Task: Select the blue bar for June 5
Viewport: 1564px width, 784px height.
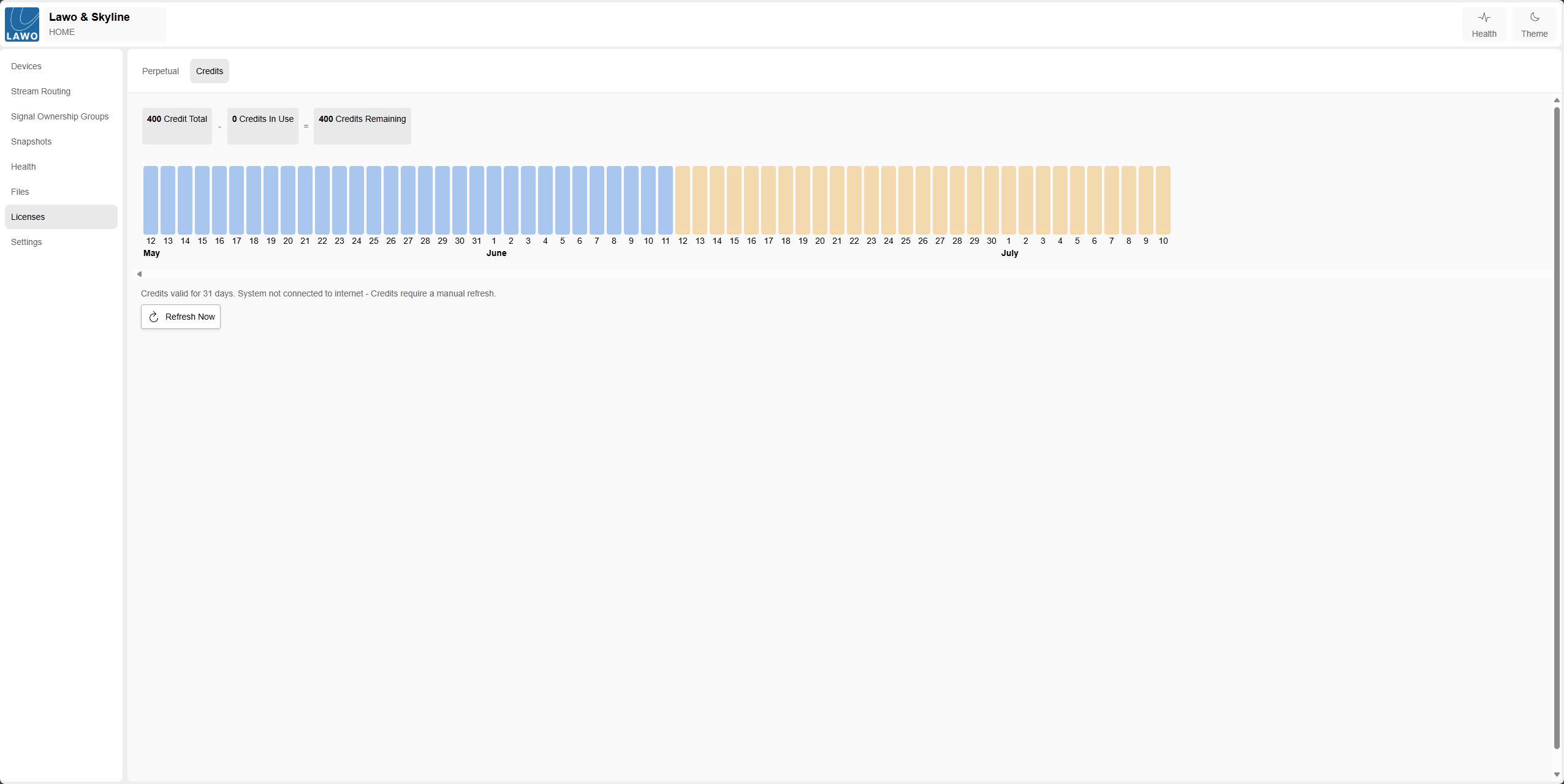Action: (x=563, y=200)
